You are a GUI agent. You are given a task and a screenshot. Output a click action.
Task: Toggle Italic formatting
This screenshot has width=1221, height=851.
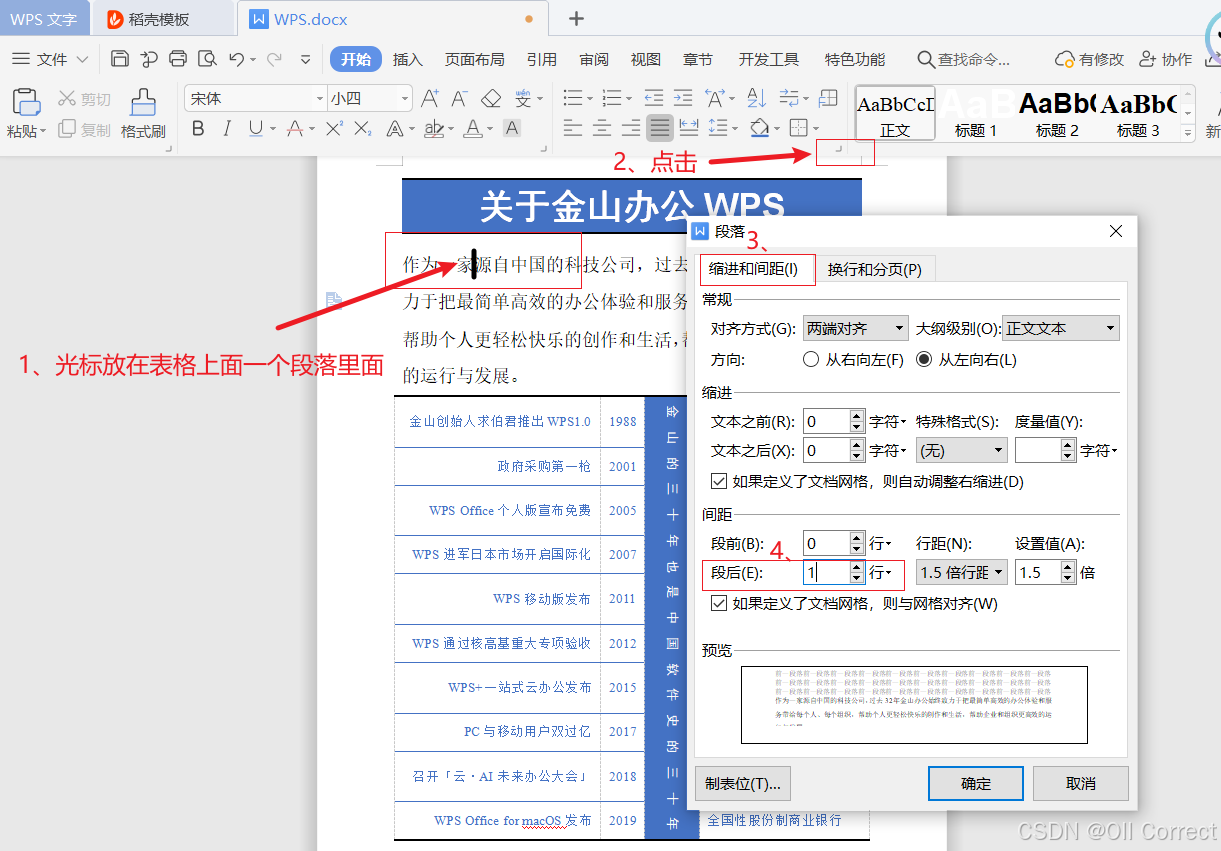pos(227,128)
